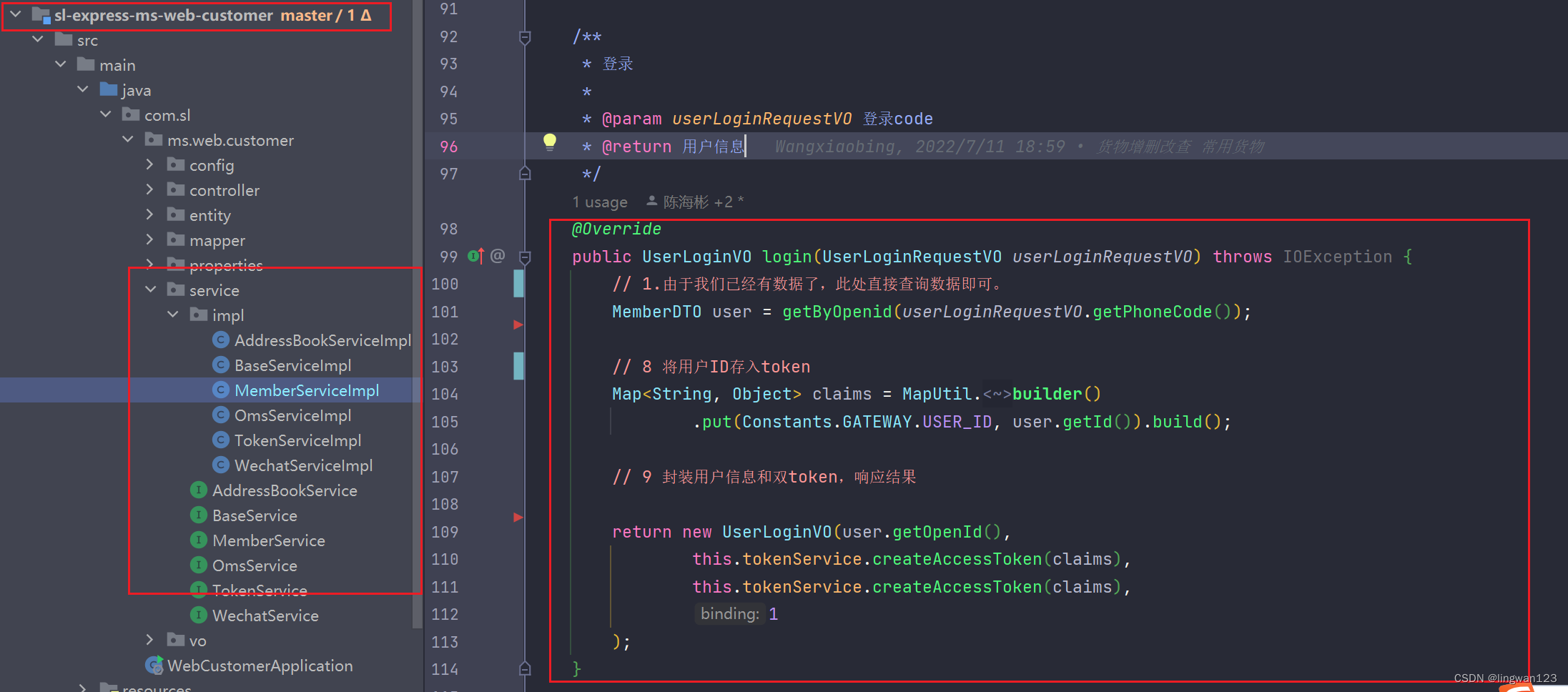Click 'master / 1 Δ' branch label

pyautogui.click(x=326, y=15)
